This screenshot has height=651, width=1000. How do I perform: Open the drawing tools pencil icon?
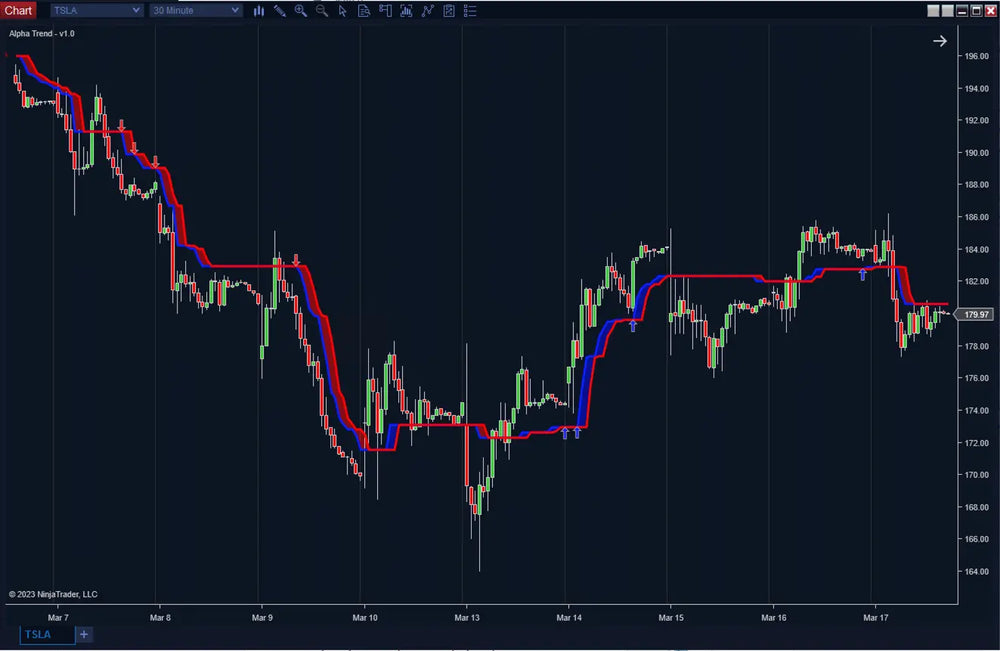click(x=279, y=11)
